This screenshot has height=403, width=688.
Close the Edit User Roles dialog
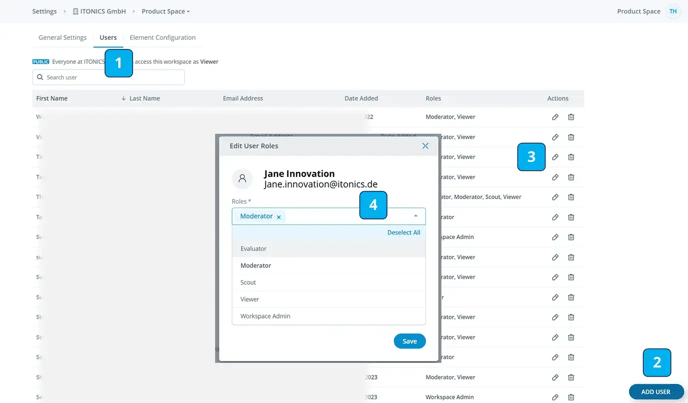[425, 146]
